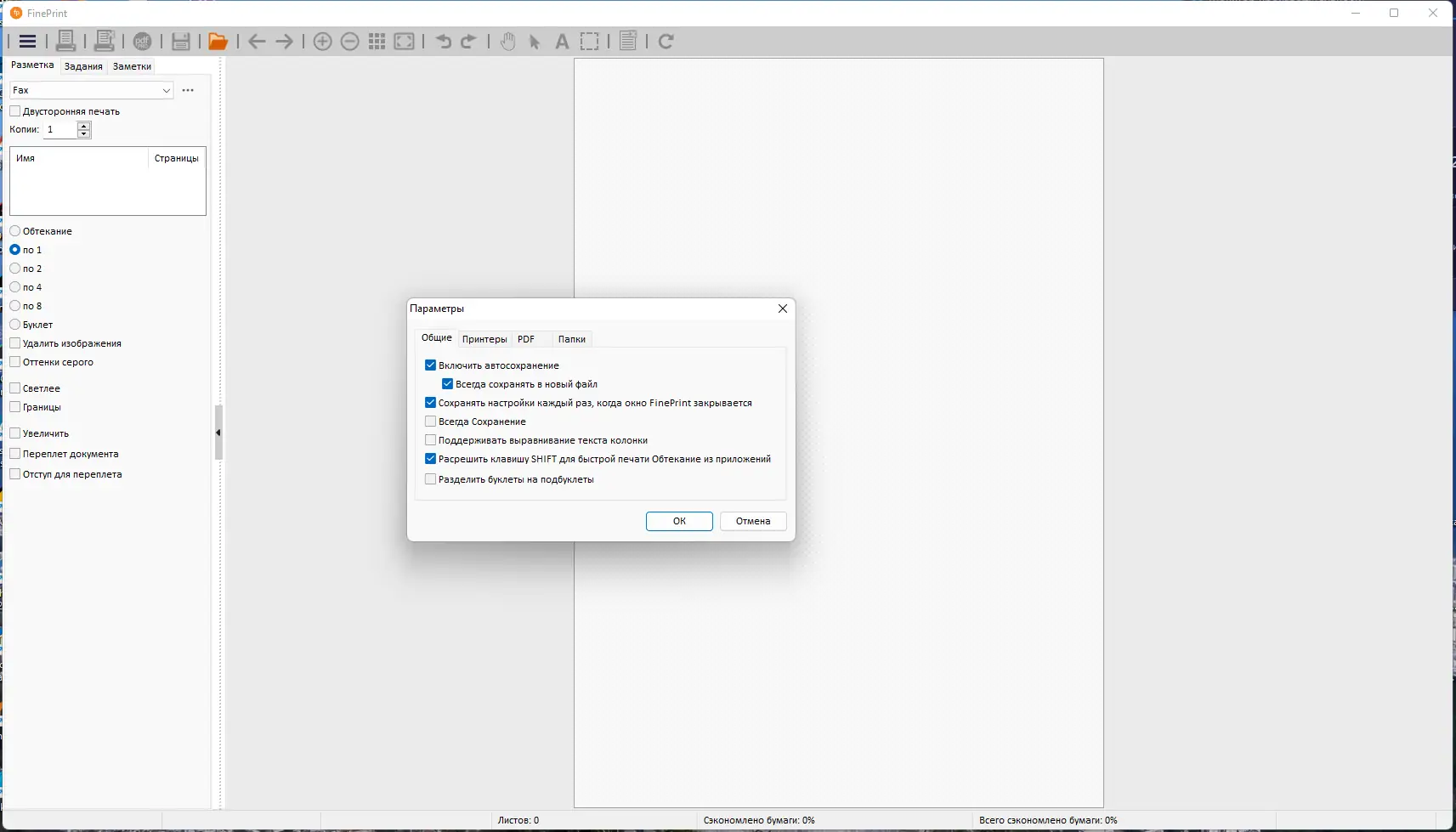1456x832 pixels.
Task: Check Разделить буклеты на подбуклеты
Action: coord(430,479)
